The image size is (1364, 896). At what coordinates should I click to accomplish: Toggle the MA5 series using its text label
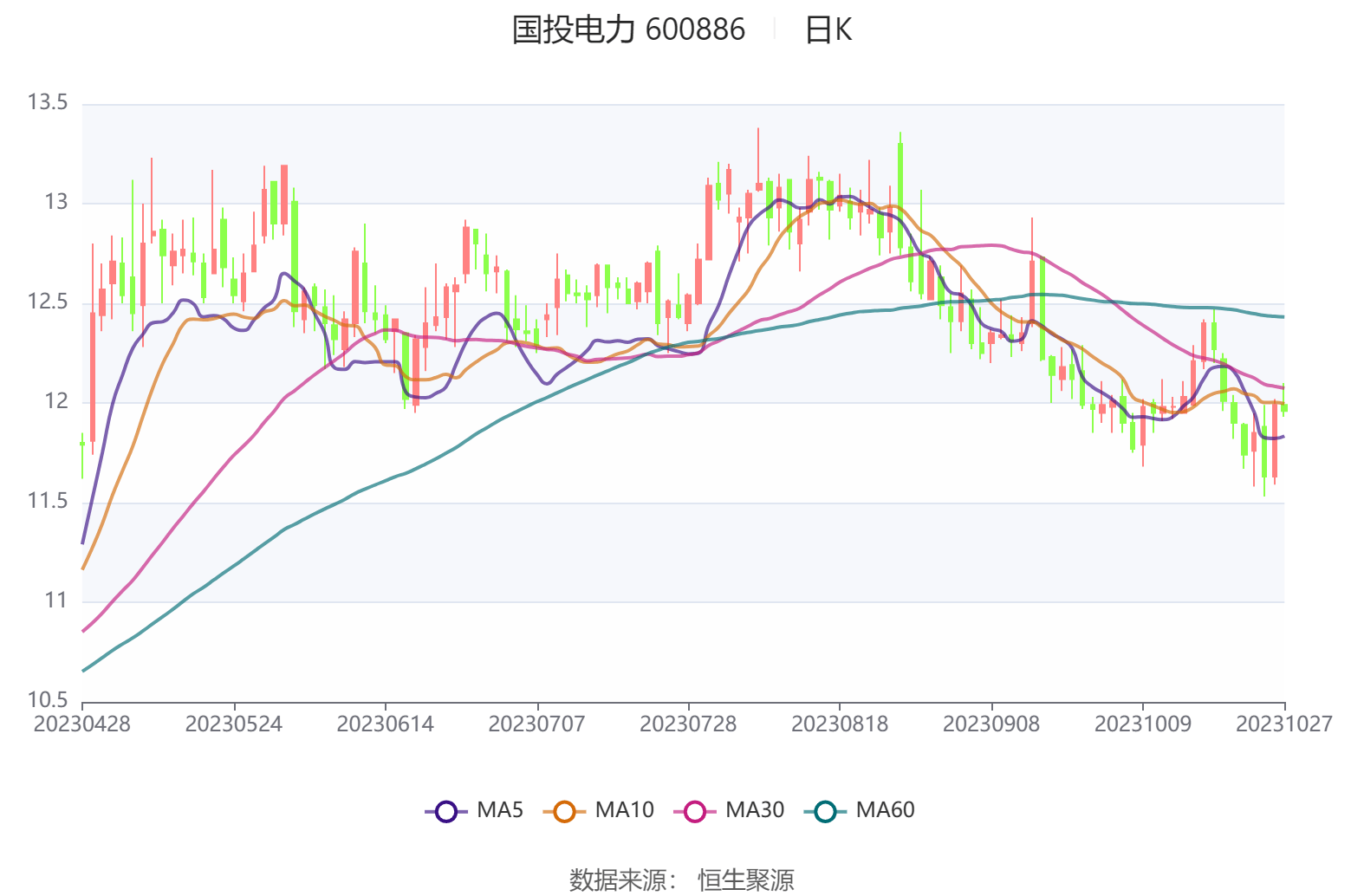tap(500, 810)
